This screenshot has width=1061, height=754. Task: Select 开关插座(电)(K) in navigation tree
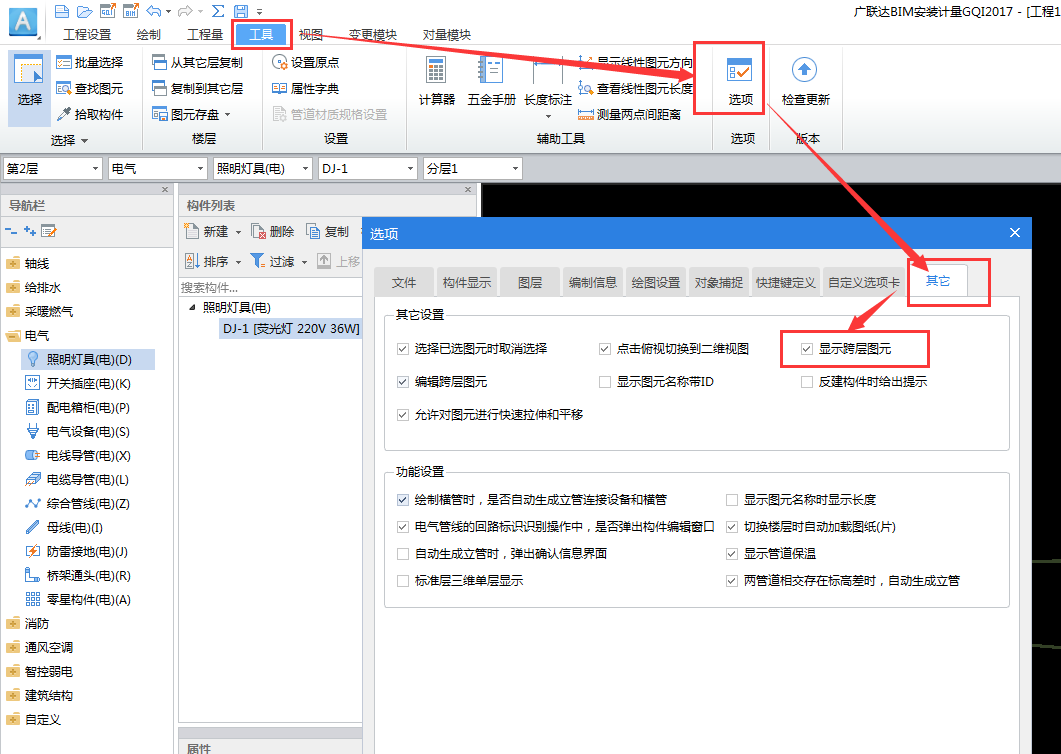[78, 384]
